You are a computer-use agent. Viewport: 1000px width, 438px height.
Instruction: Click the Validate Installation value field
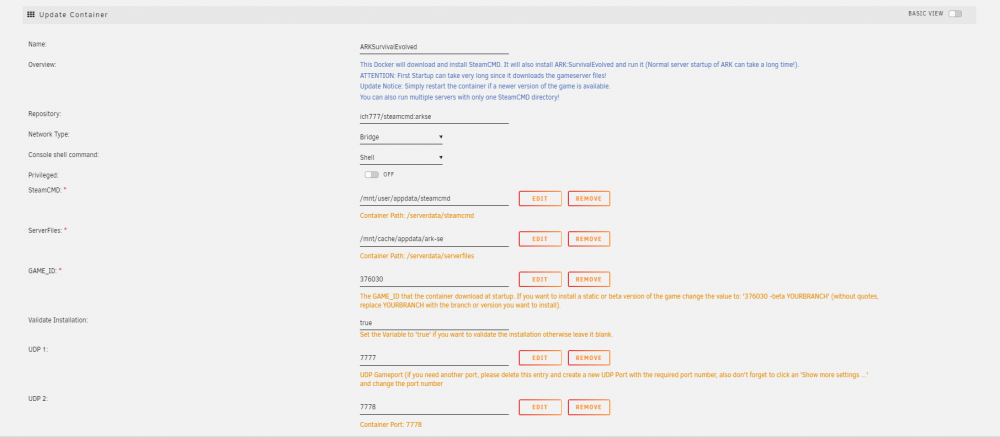(434, 323)
